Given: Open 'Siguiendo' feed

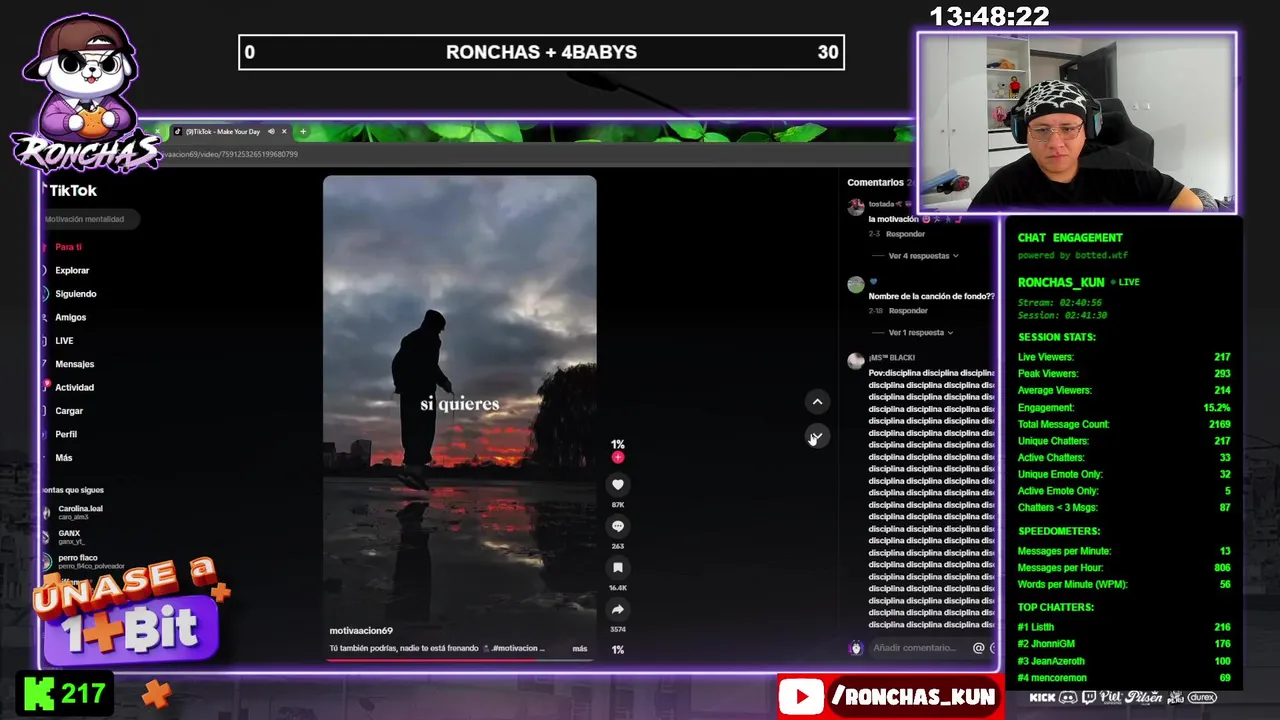Looking at the screenshot, I should tap(76, 294).
